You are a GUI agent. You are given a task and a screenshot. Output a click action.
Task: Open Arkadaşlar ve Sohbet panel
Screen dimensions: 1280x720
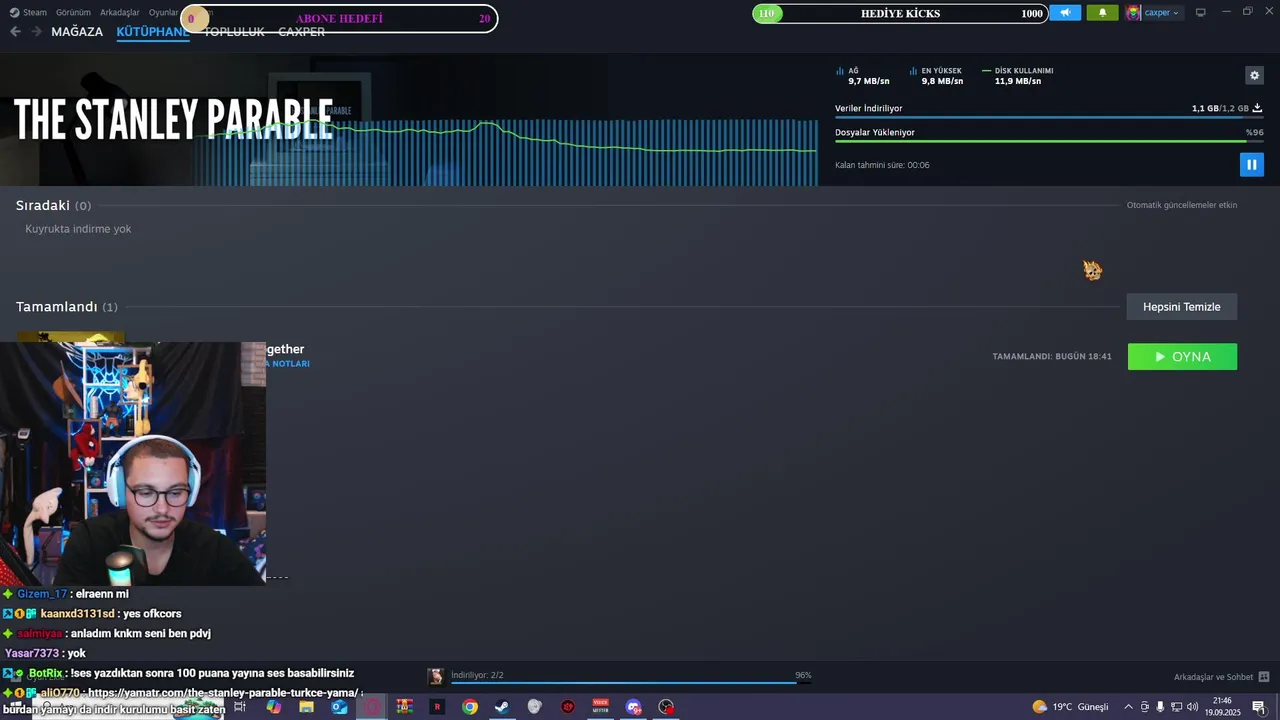(x=1213, y=677)
